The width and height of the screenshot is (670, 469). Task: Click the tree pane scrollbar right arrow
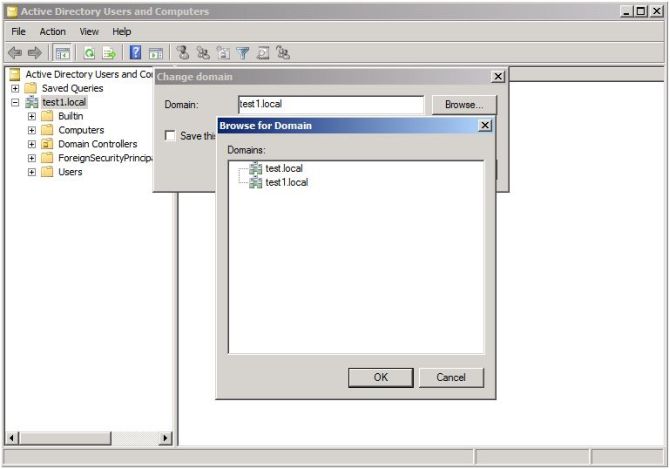(x=165, y=438)
